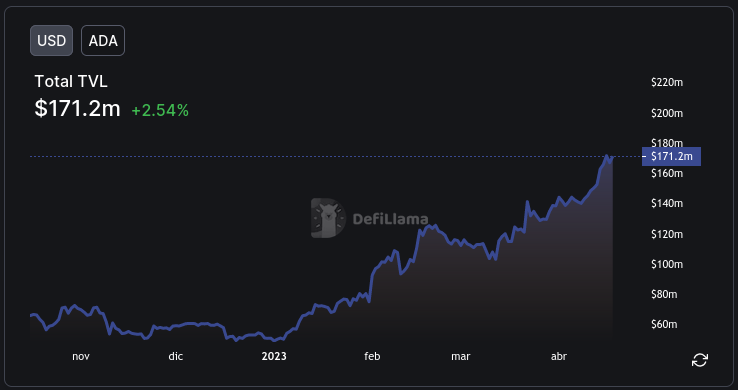Click the chart line peak near $171.2m
Image resolution: width=738 pixels, height=390 pixels.
click(607, 156)
